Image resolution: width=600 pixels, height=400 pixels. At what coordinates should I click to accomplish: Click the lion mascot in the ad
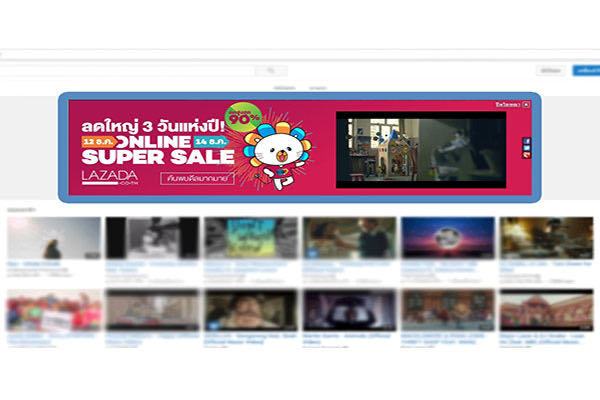coord(279,155)
